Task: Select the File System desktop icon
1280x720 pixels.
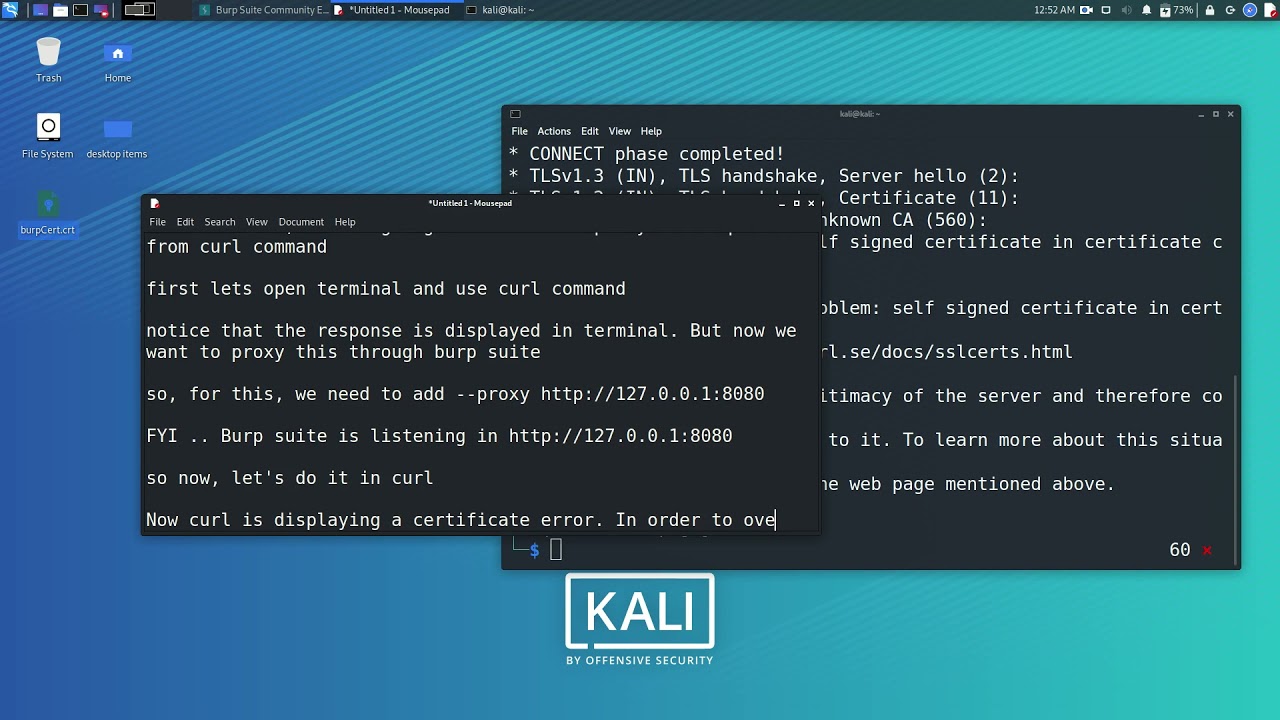Action: (48, 136)
